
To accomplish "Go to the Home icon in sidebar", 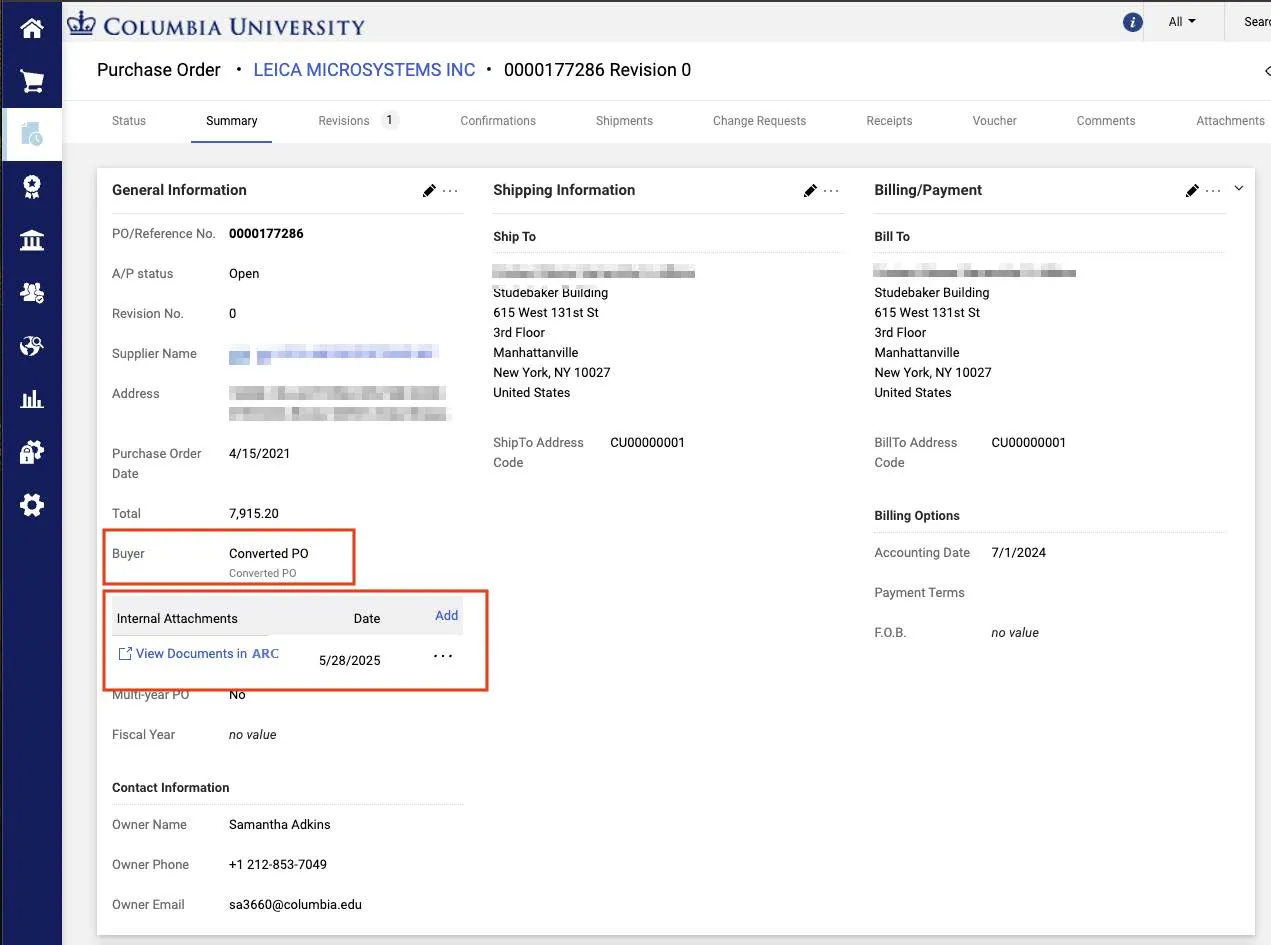I will (x=31, y=28).
